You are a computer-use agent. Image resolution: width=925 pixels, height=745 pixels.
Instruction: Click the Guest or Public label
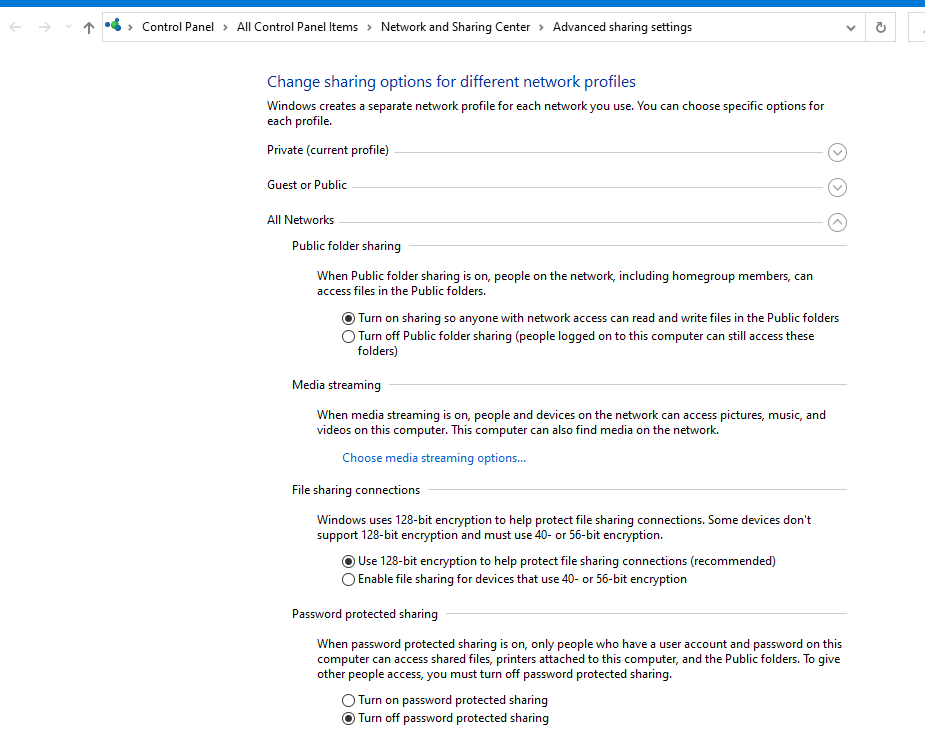[307, 185]
